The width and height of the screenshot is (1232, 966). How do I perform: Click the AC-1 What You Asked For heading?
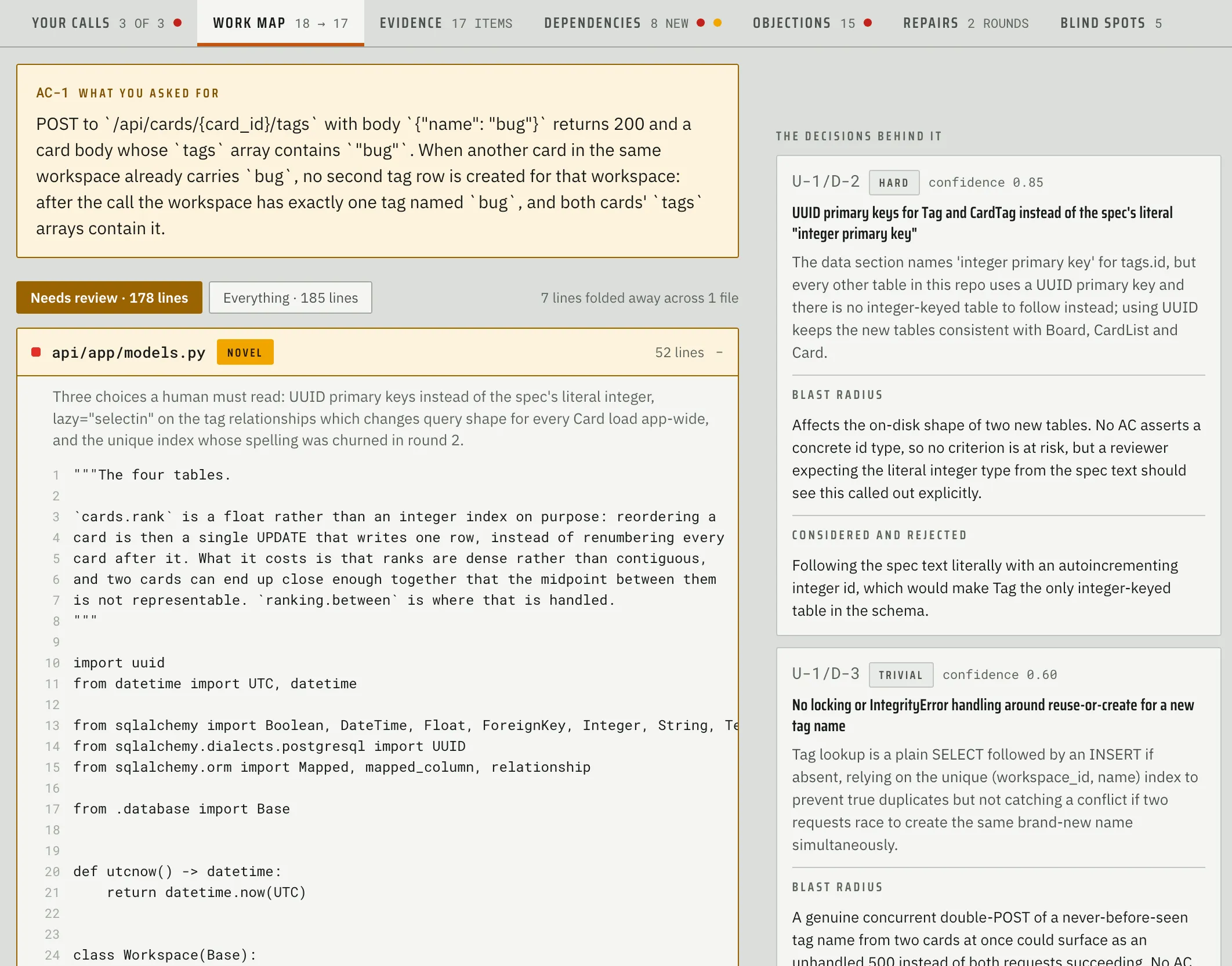pos(128,93)
